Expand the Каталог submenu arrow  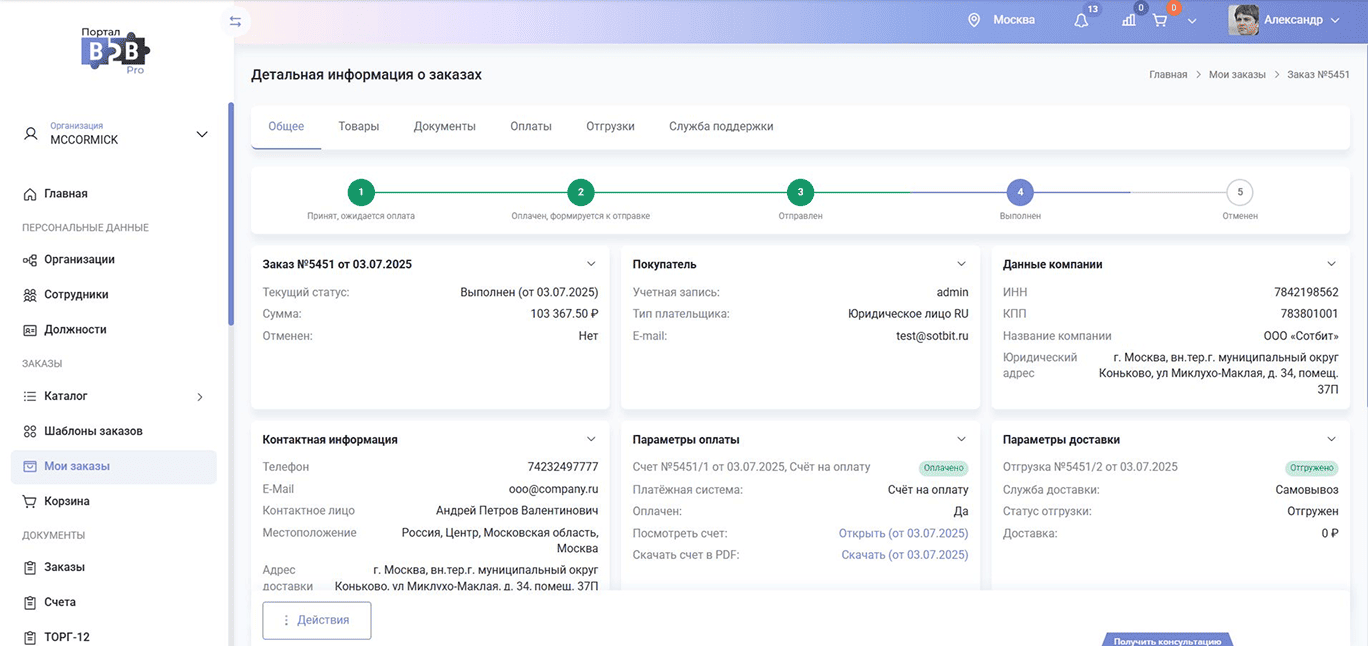point(199,397)
